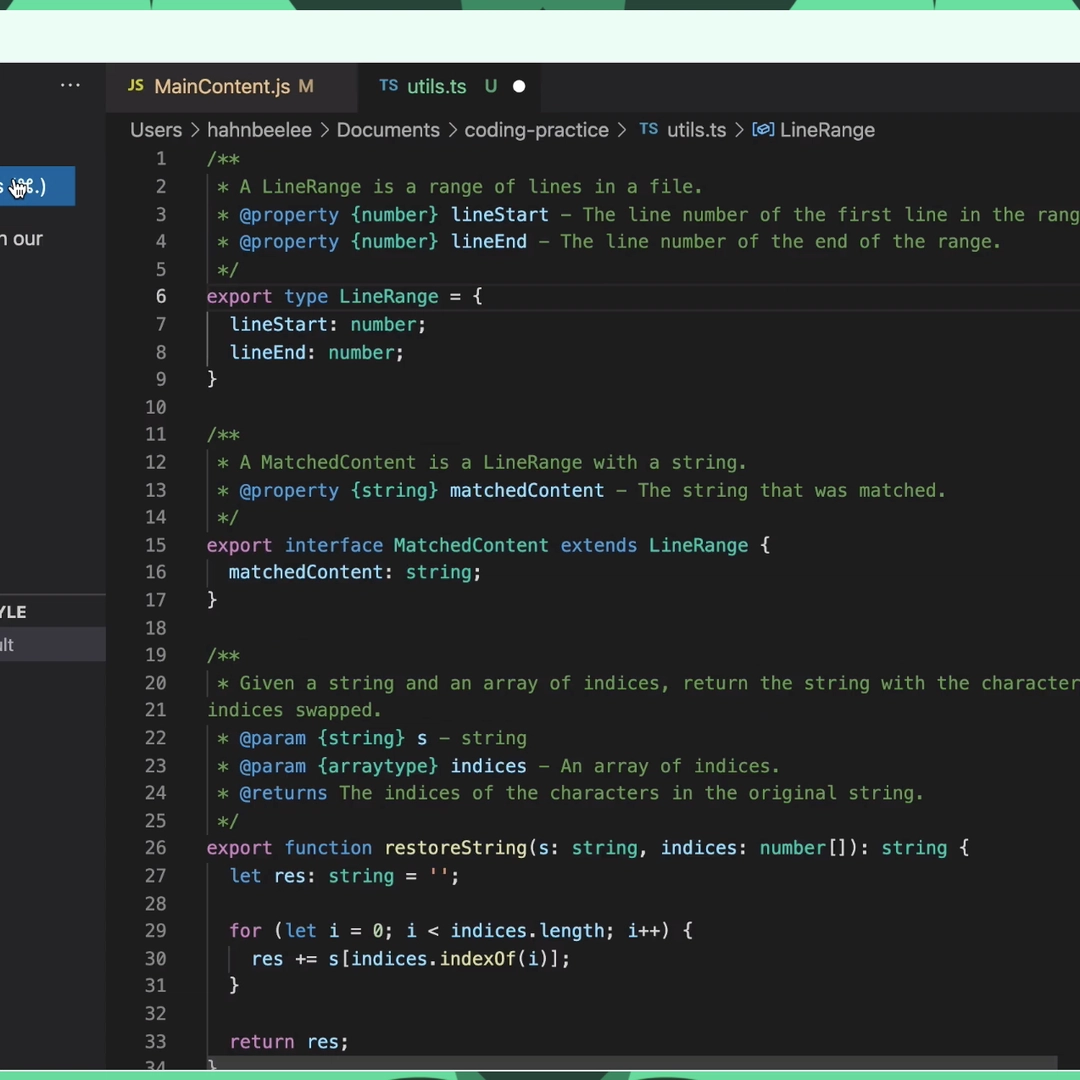Click 'indices.length' in the for loop
The image size is (1080, 1080).
pyautogui.click(x=527, y=931)
